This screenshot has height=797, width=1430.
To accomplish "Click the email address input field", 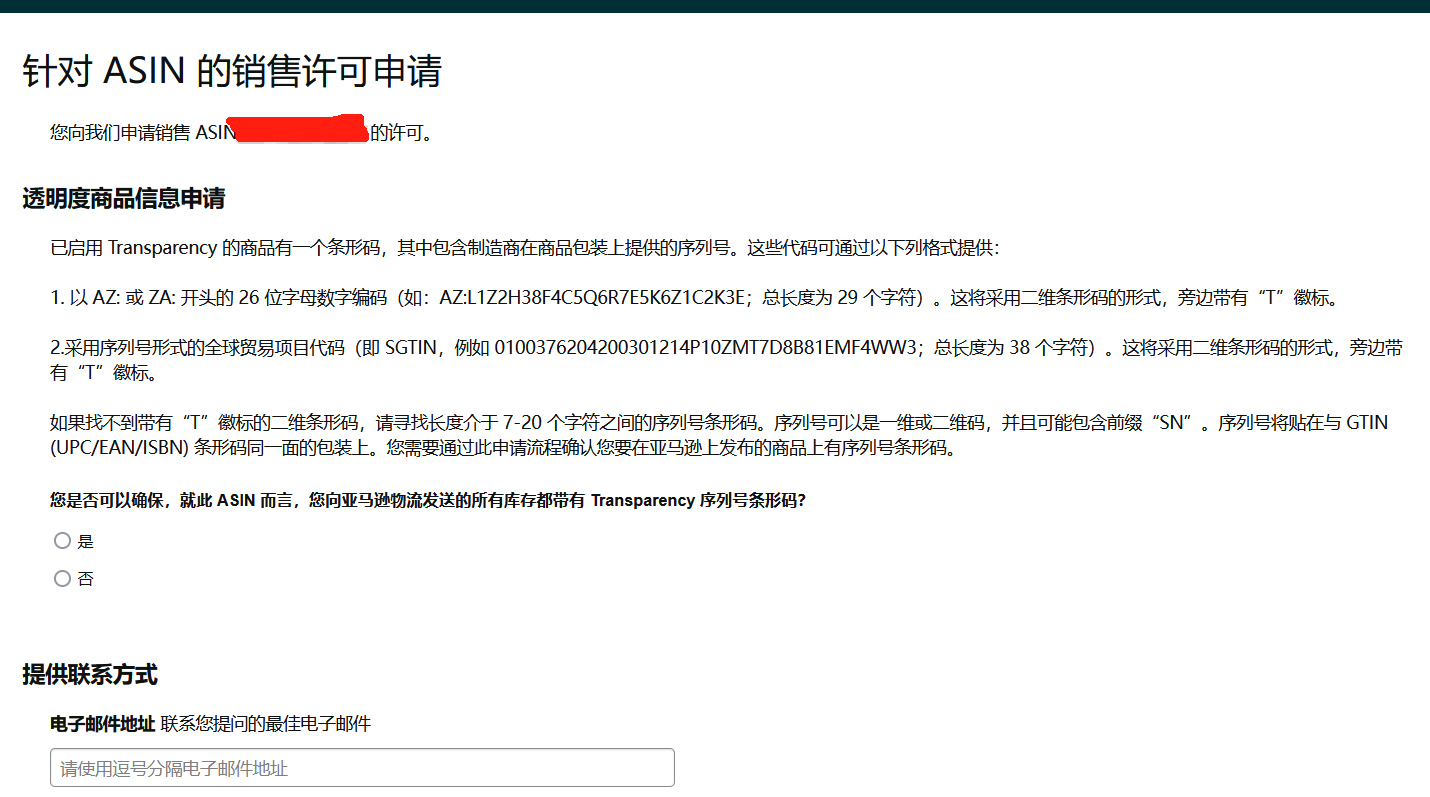I will 362,768.
